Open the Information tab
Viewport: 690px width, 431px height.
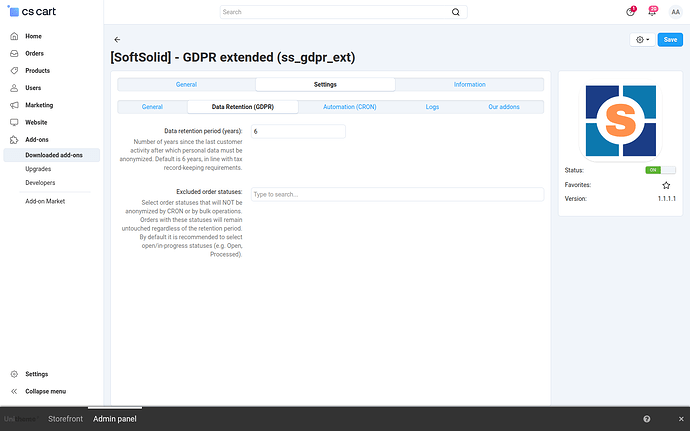[470, 85]
